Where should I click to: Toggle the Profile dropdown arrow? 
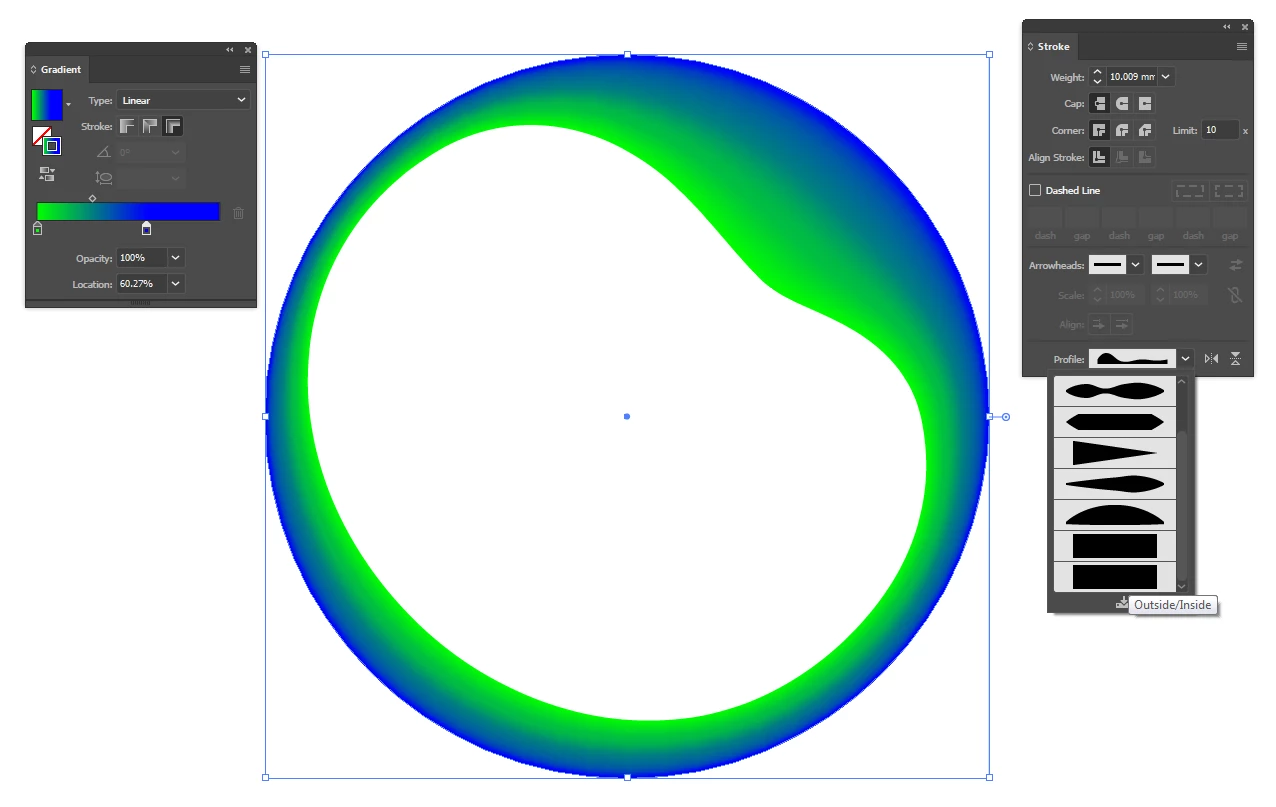[x=1186, y=358]
